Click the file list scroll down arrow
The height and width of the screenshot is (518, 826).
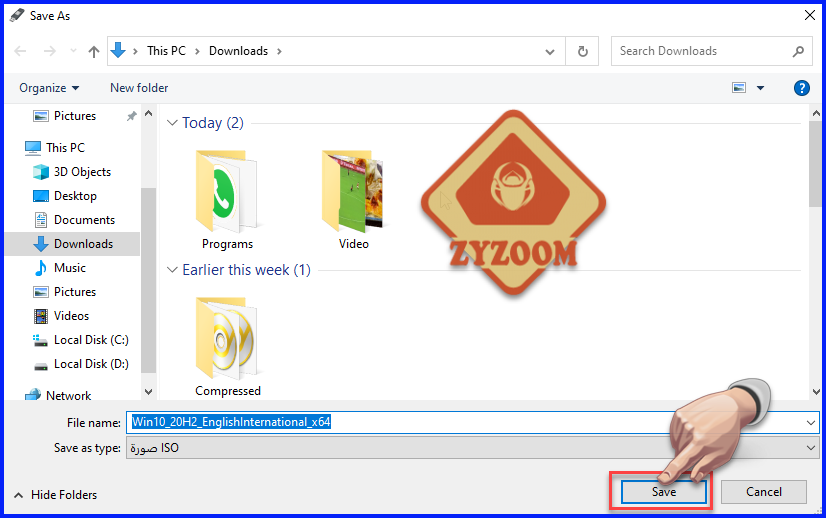point(817,392)
